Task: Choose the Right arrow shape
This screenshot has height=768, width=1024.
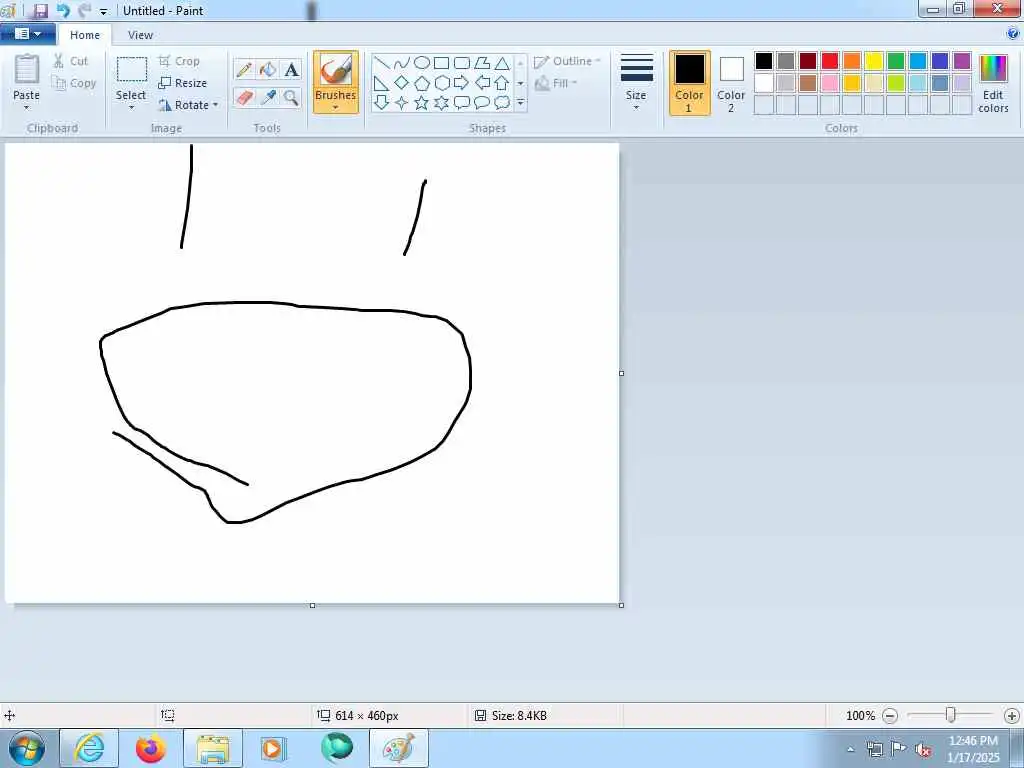Action: pyautogui.click(x=462, y=83)
